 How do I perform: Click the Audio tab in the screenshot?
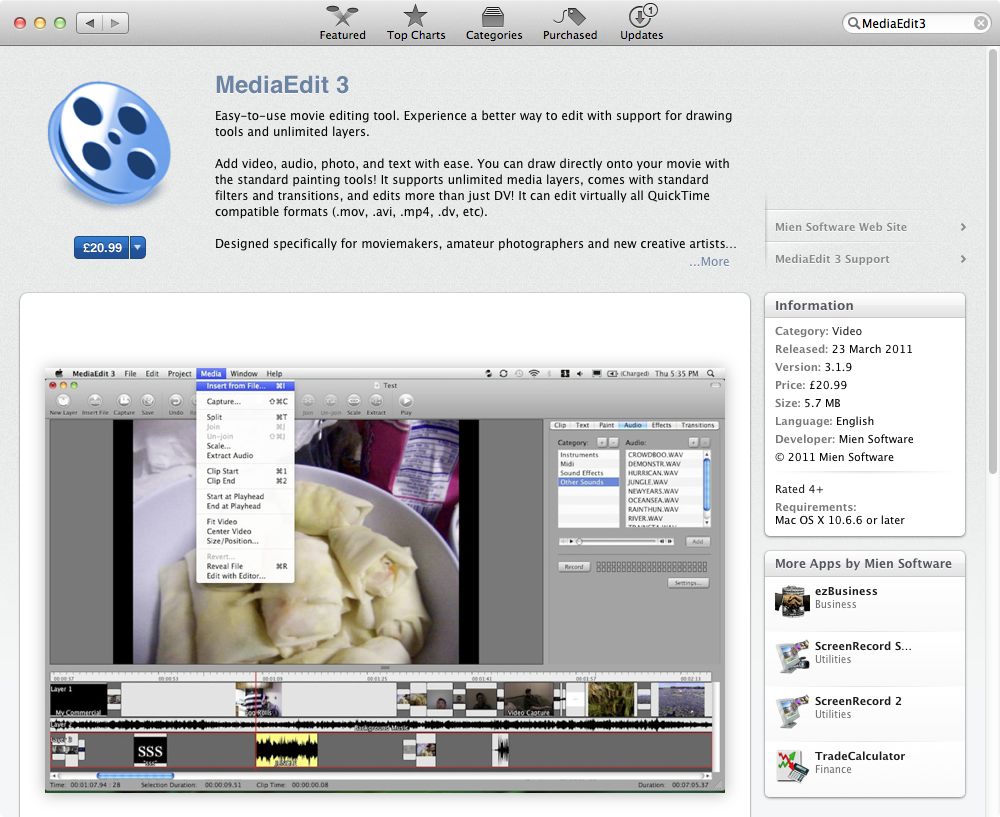tap(633, 425)
